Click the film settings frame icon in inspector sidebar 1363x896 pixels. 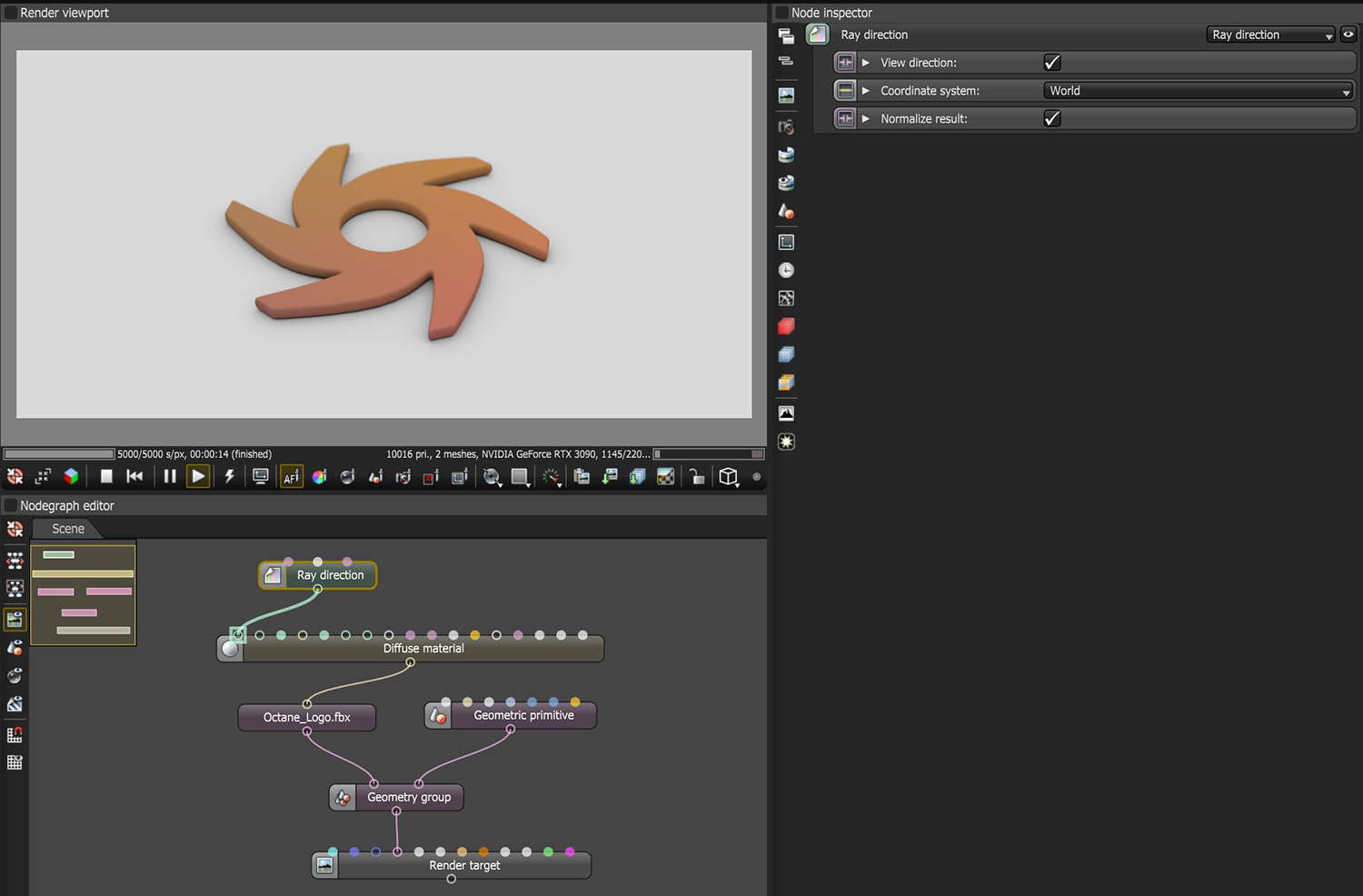point(786,242)
